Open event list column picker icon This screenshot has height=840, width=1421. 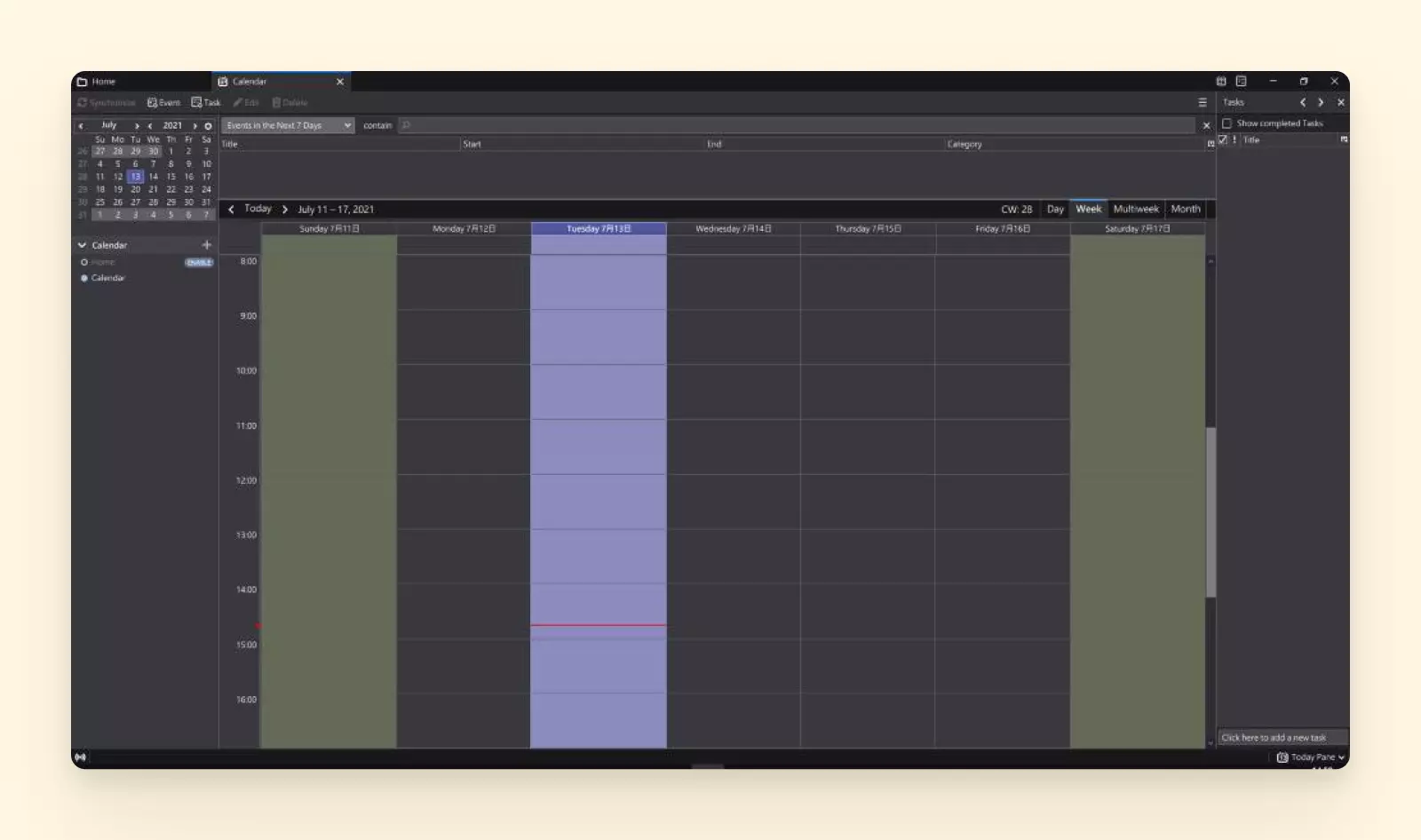(1211, 144)
